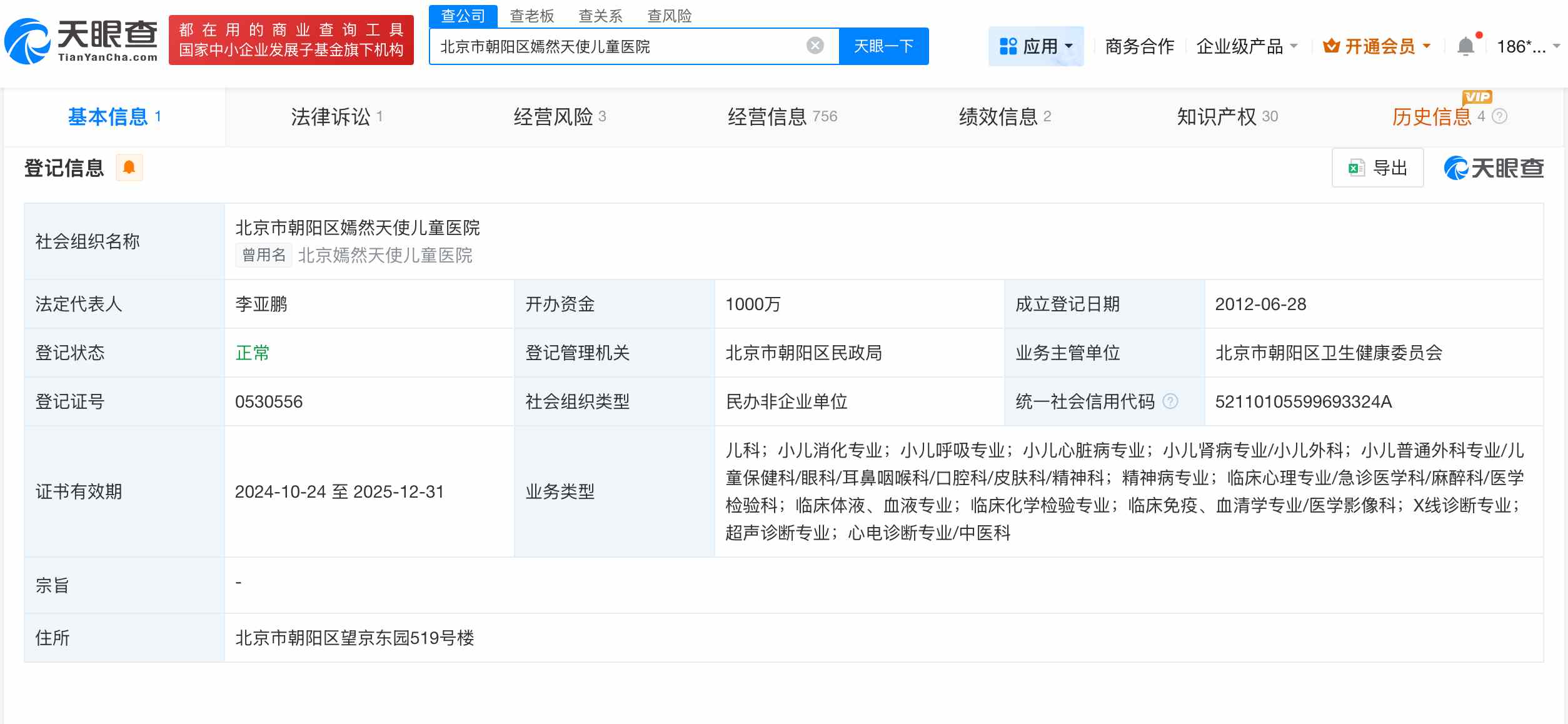Open the notification bell at top right
1568x724 pixels.
(1464, 45)
